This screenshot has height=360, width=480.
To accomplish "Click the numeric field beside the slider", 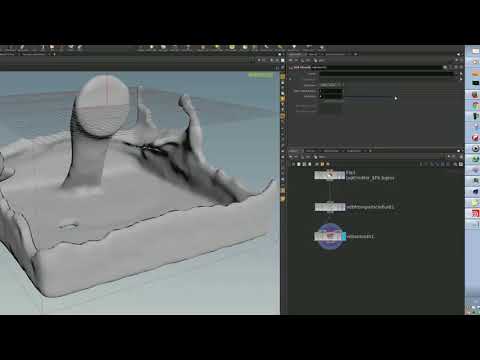I will [331, 97].
